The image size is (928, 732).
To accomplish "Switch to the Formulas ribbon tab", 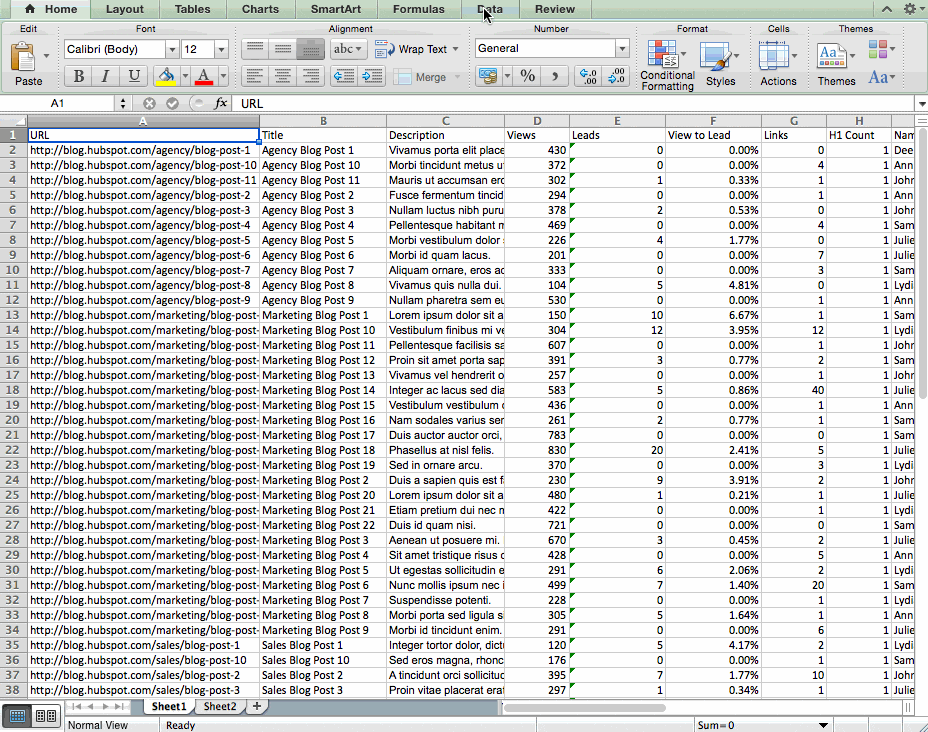I will point(418,9).
